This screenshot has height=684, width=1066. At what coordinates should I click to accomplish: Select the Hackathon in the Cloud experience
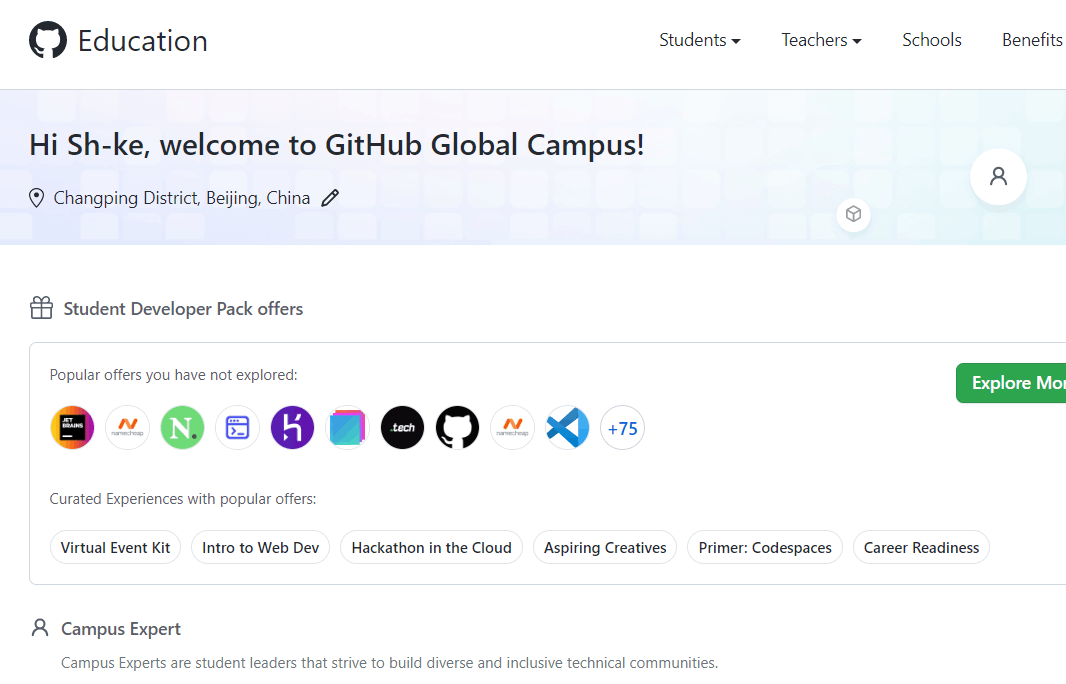pyautogui.click(x=431, y=547)
